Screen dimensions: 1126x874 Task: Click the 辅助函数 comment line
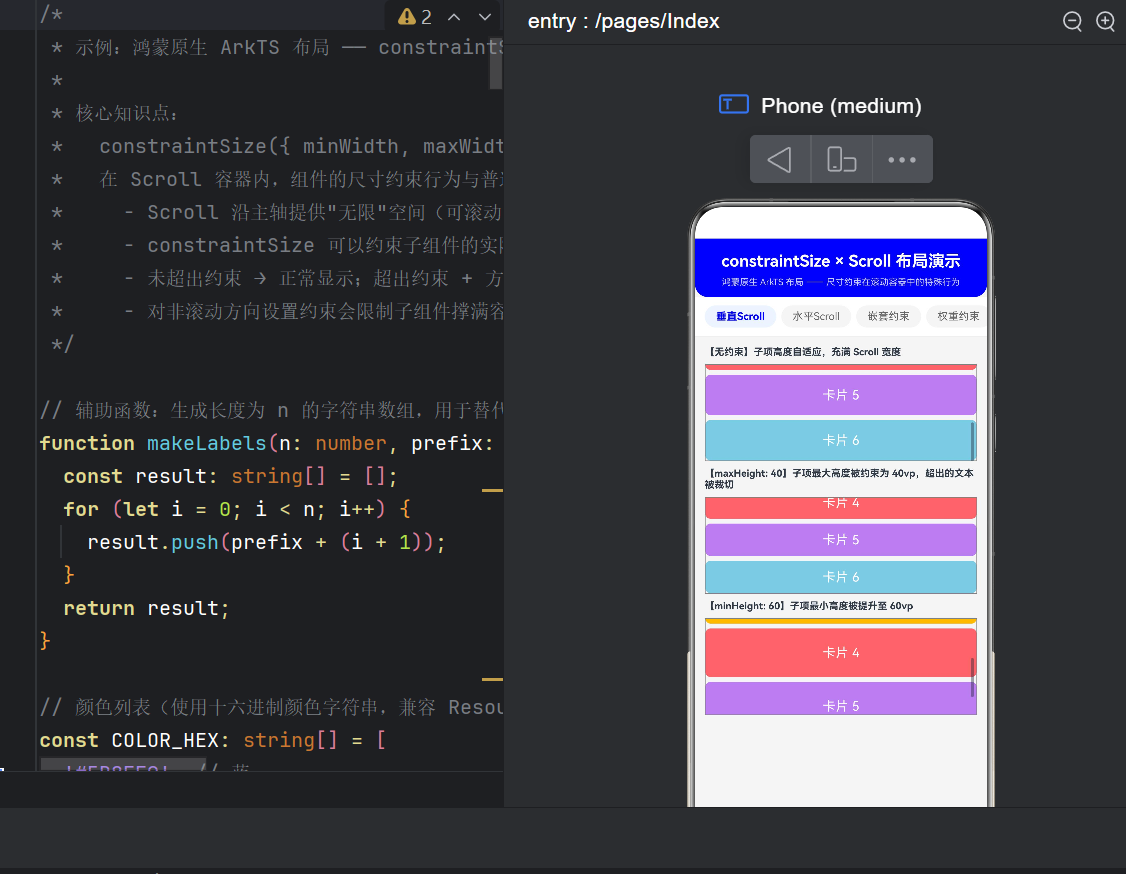click(271, 410)
